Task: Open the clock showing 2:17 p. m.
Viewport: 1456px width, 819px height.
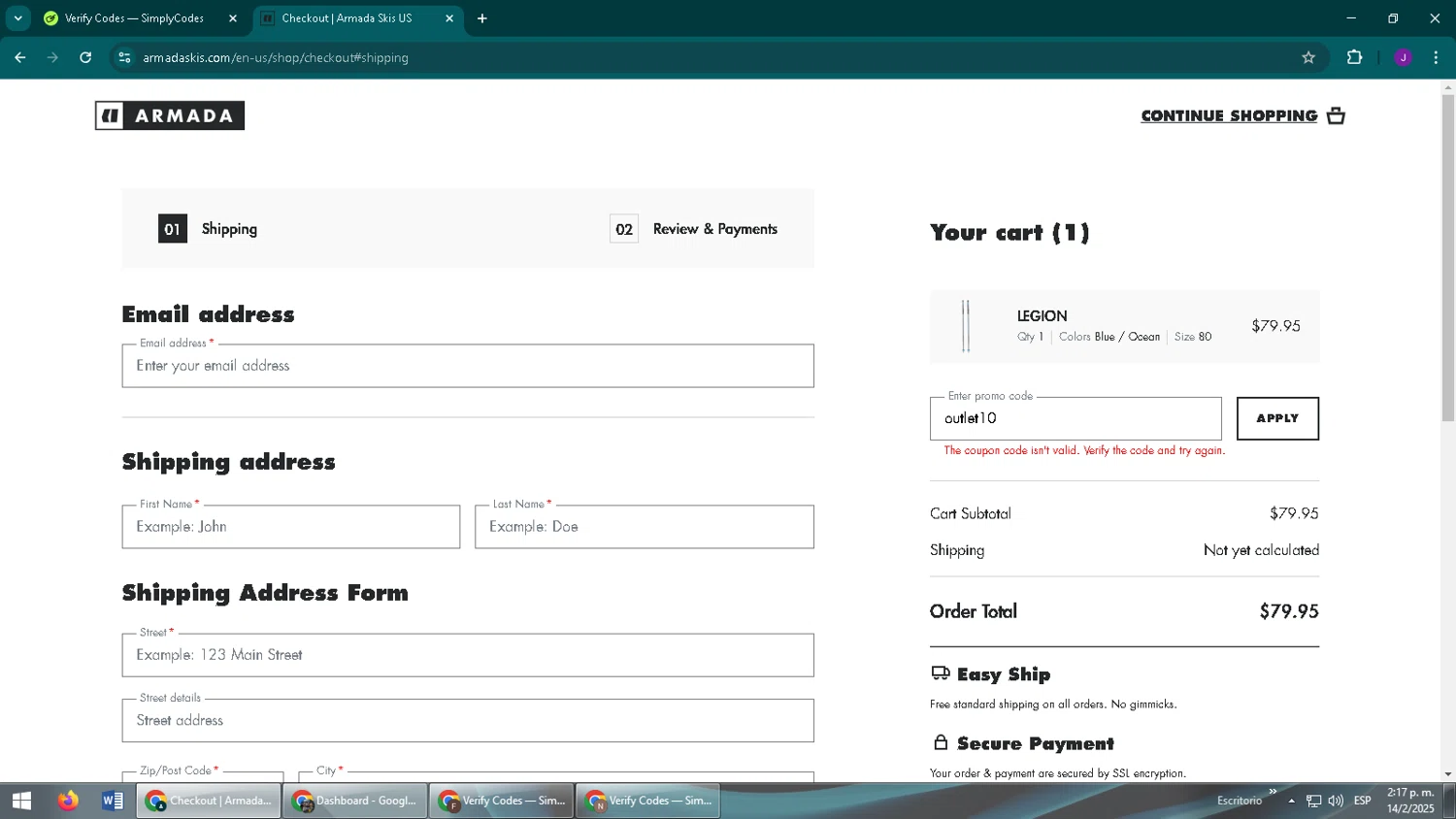Action: click(x=1410, y=801)
